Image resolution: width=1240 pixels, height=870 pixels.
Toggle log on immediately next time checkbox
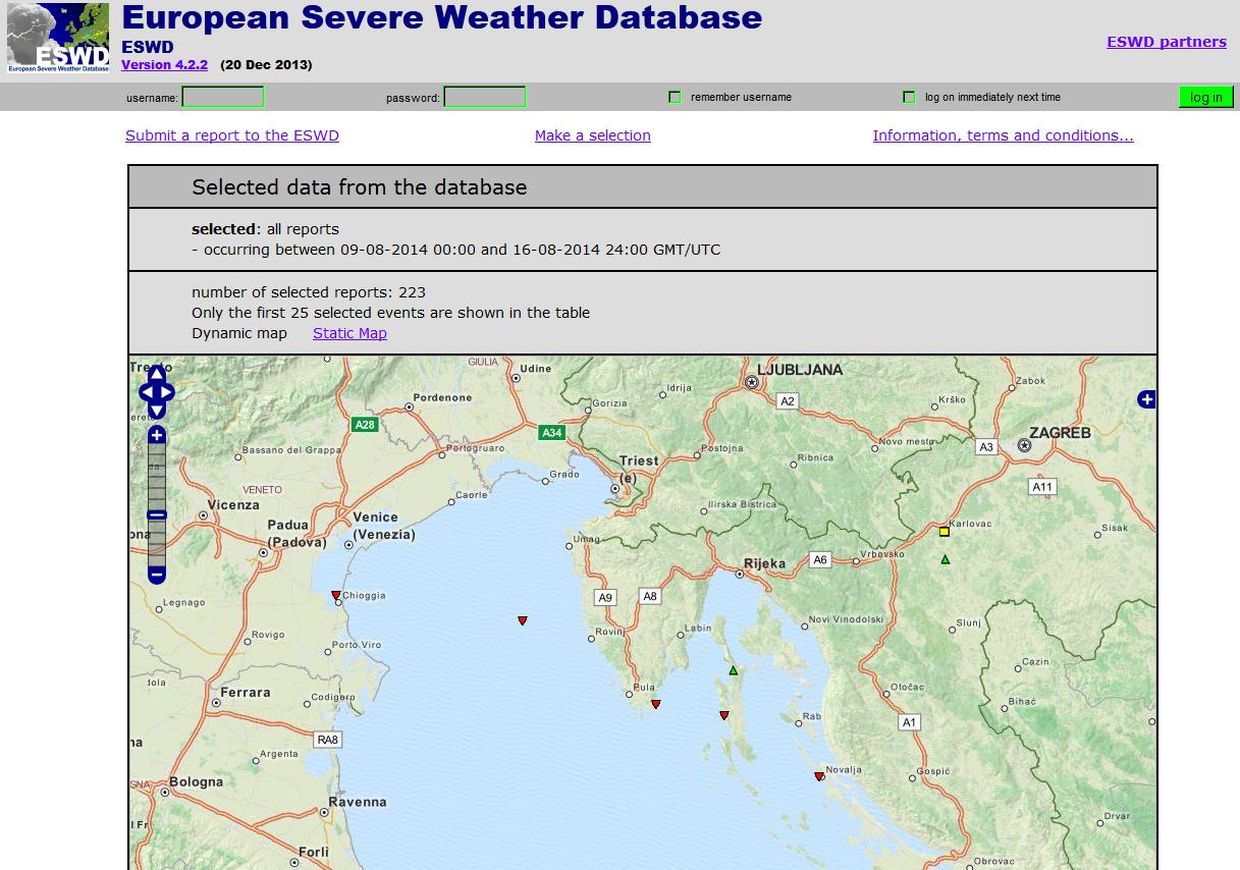909,97
